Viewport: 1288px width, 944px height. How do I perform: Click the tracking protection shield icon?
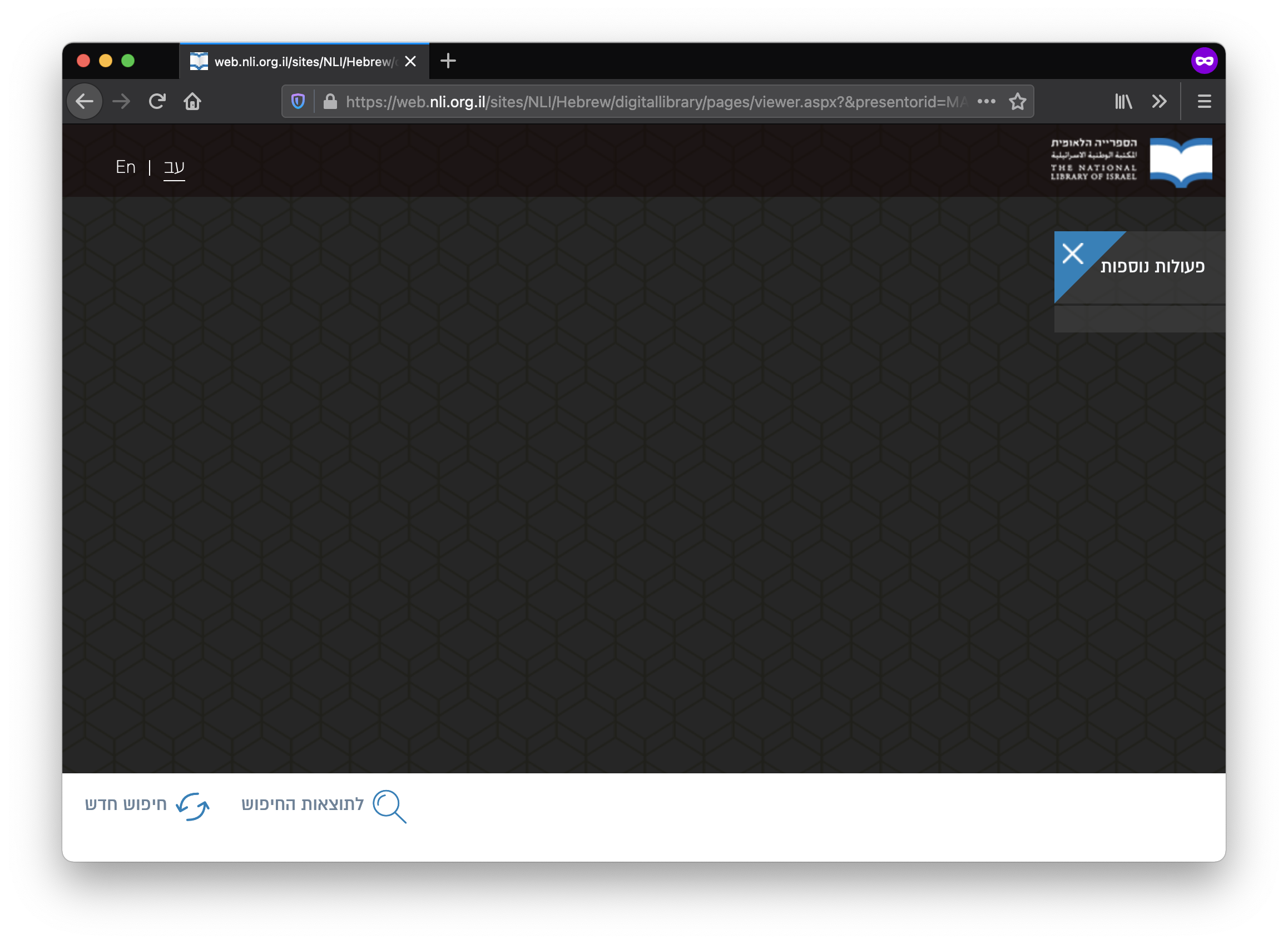(298, 101)
